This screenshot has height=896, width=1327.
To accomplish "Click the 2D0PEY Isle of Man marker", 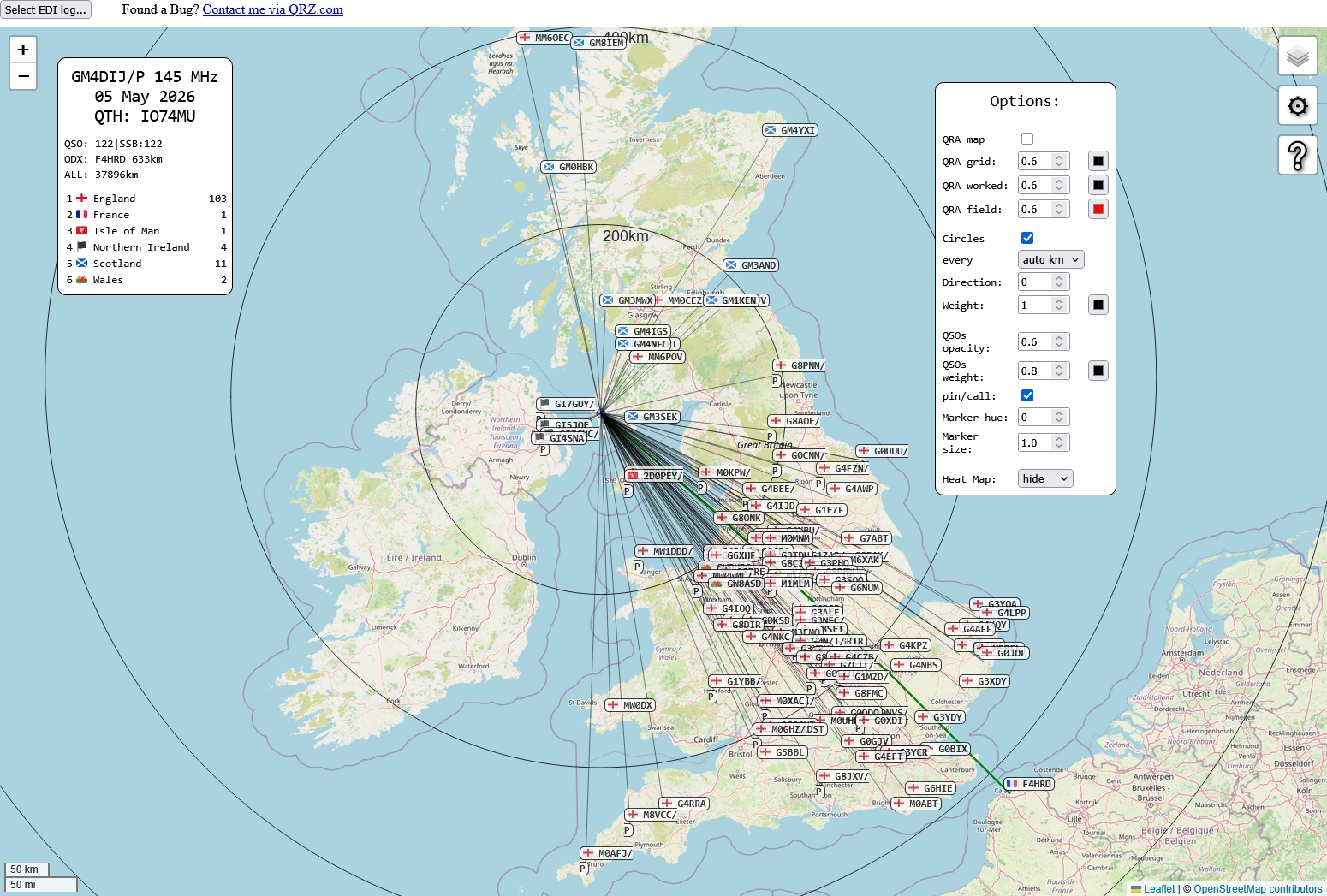I will [655, 476].
